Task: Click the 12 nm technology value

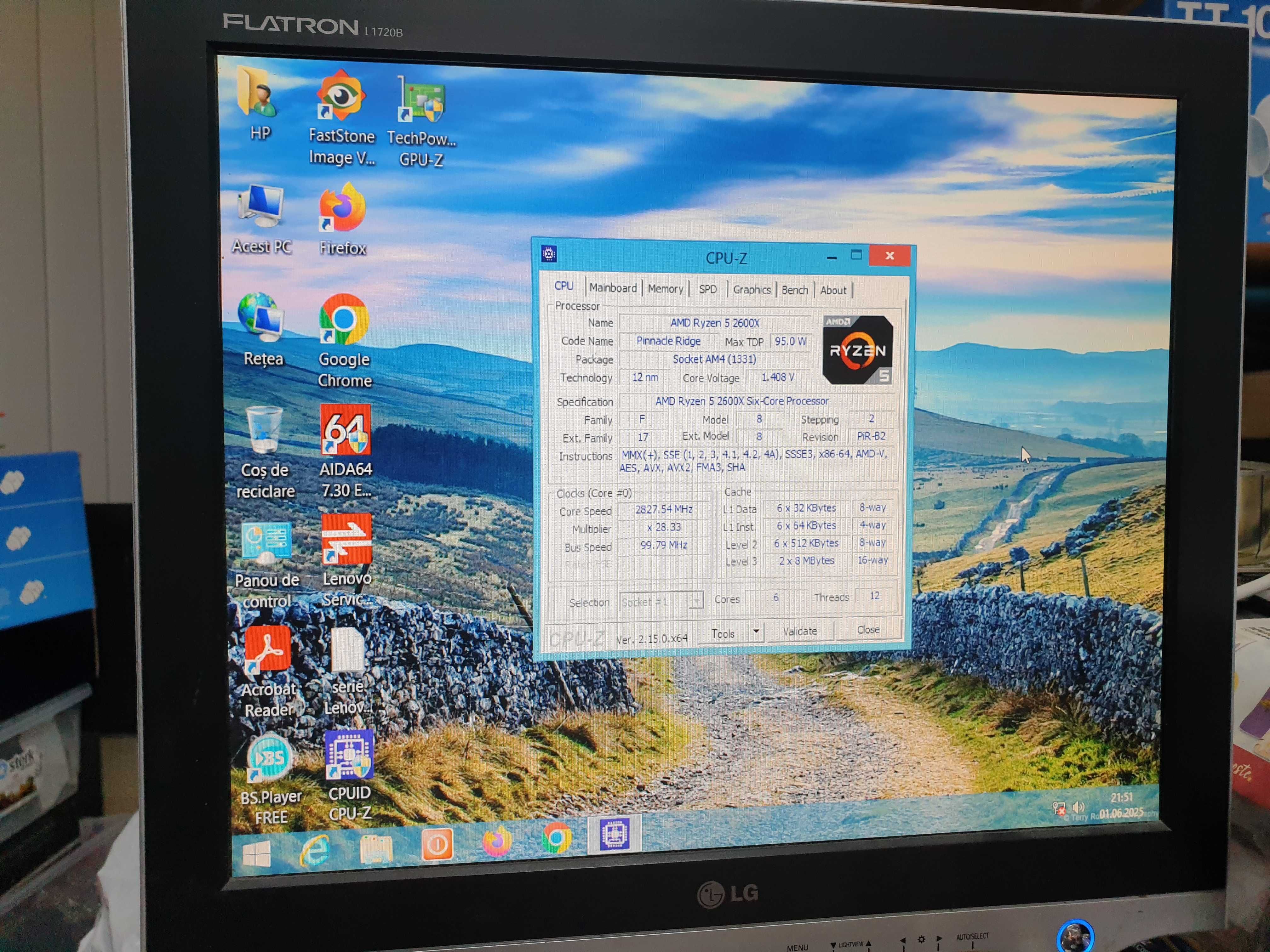Action: pyautogui.click(x=645, y=377)
